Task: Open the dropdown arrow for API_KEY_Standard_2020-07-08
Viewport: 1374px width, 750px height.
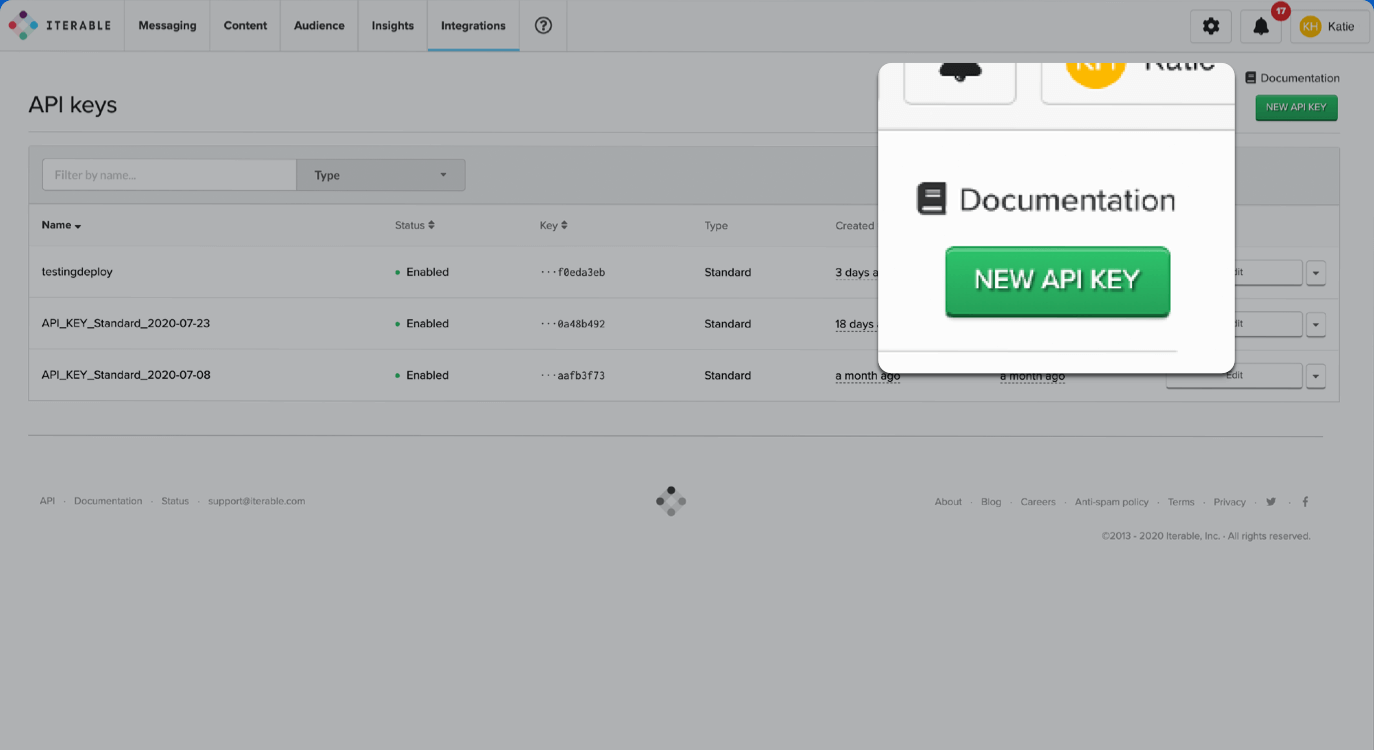Action: coord(1316,376)
